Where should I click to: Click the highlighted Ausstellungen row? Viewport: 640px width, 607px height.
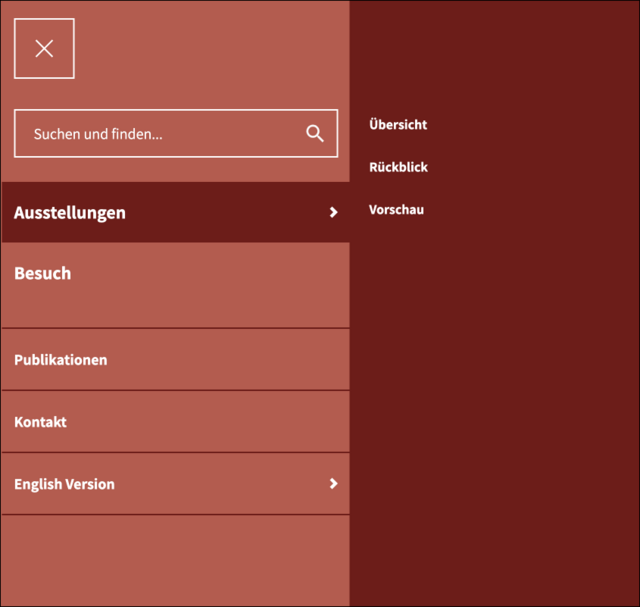coord(175,212)
